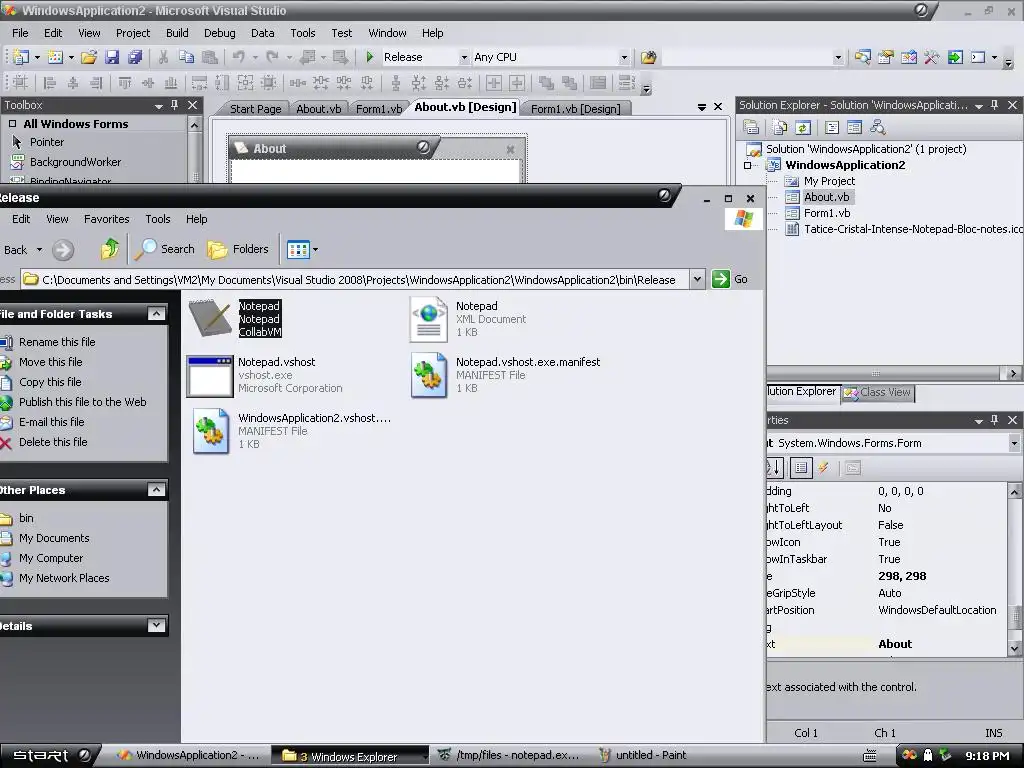
Task: Open the Favorites menu in Explorer
Action: click(106, 219)
